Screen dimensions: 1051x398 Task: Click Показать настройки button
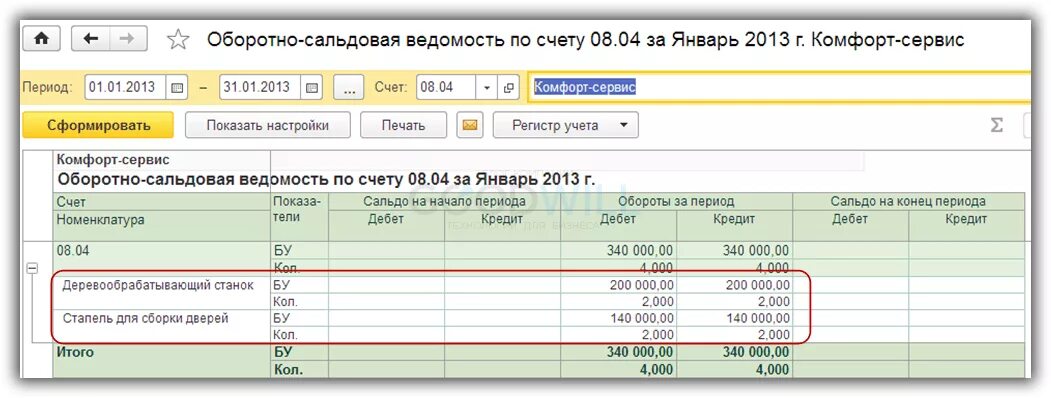point(267,125)
